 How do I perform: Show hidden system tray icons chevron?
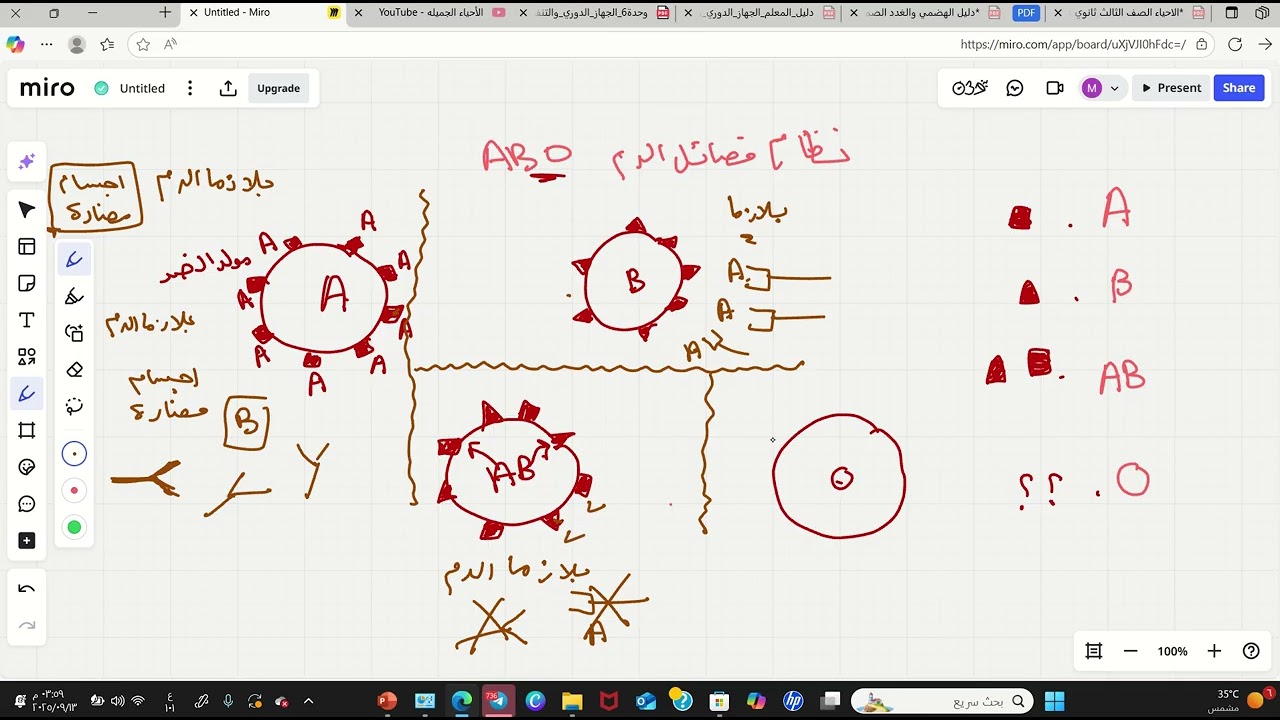click(x=308, y=701)
